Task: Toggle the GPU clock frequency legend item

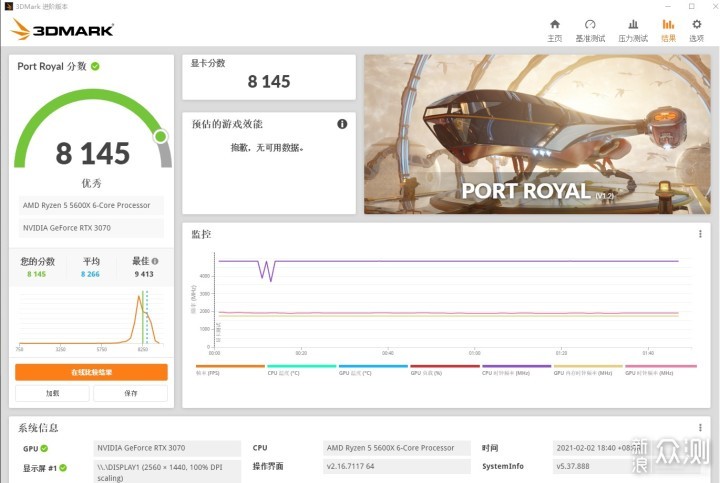Action: 661,370
